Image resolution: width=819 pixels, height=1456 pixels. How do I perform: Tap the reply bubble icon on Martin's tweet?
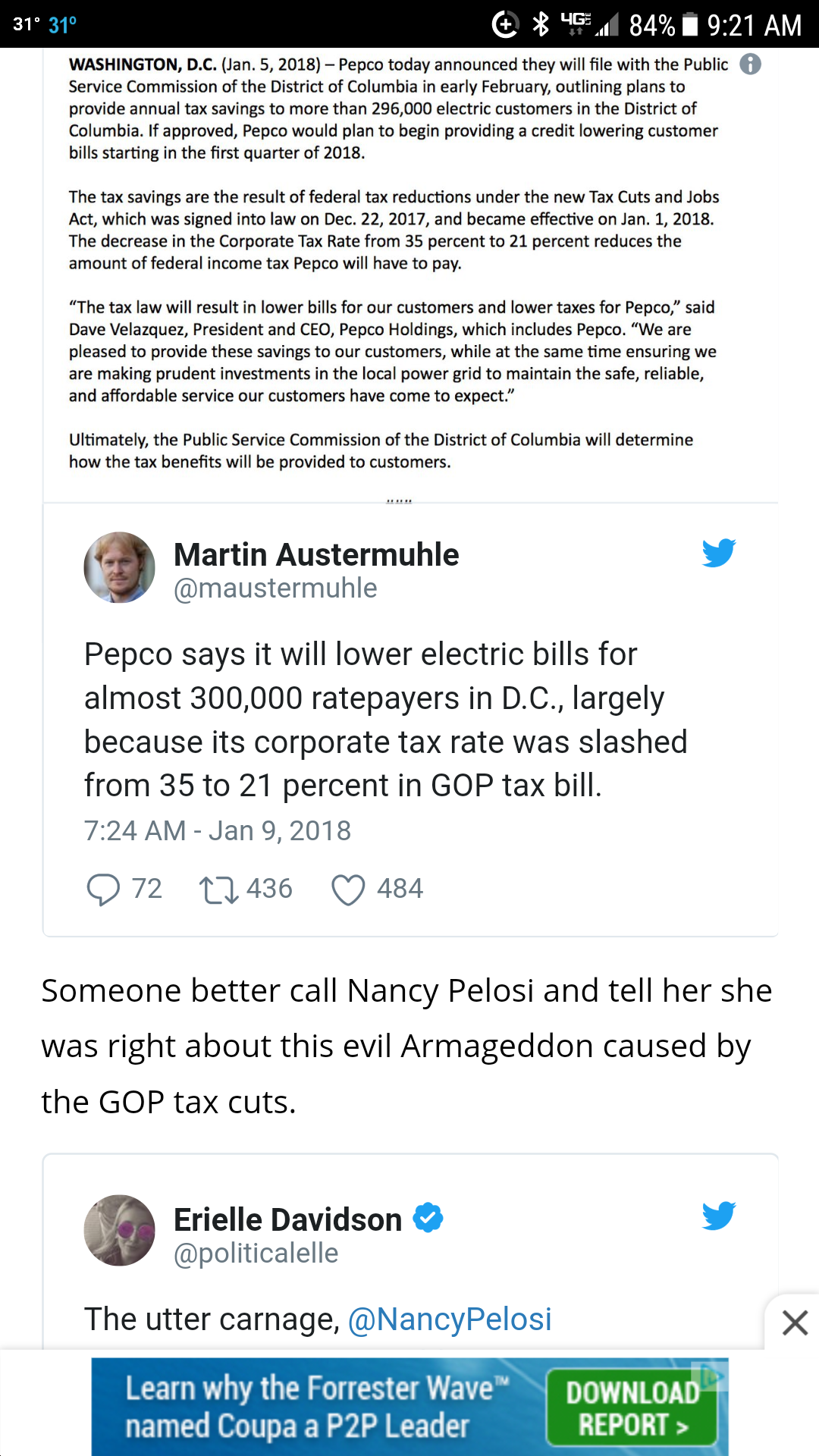coord(103,889)
